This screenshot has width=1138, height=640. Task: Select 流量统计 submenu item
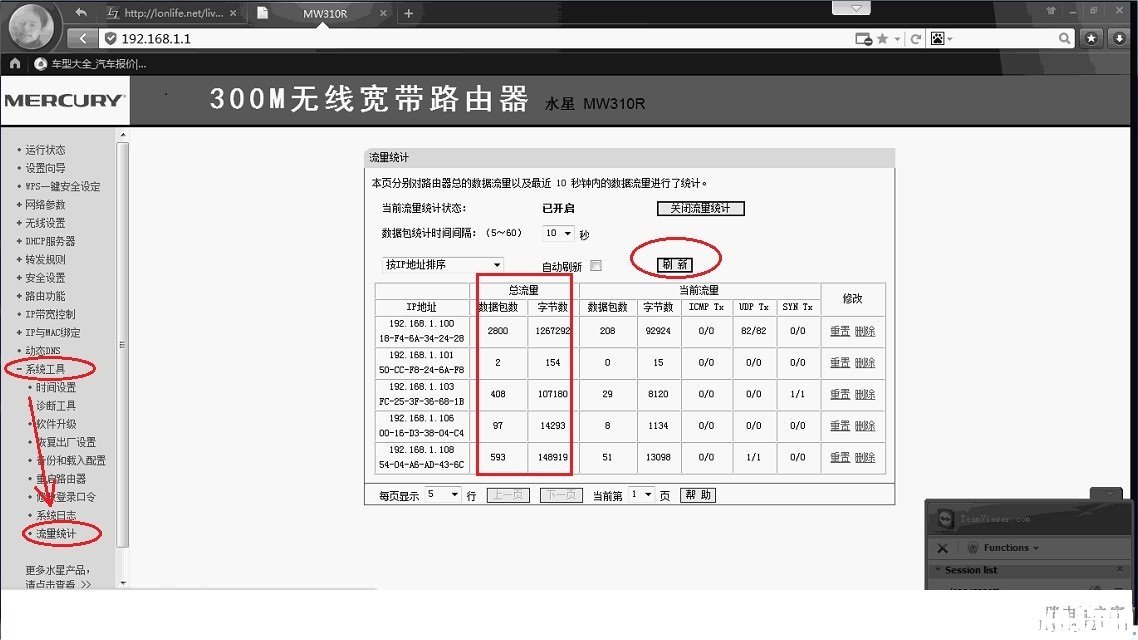tap(56, 534)
